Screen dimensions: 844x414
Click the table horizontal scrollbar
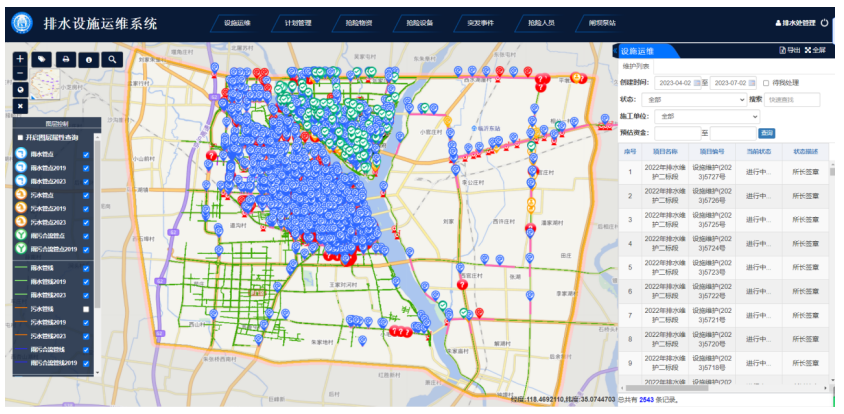[x=667, y=388]
